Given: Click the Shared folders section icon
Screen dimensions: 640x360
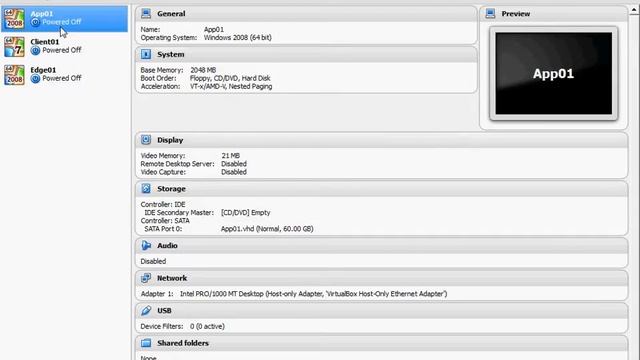Looking at the screenshot, I should [146, 343].
